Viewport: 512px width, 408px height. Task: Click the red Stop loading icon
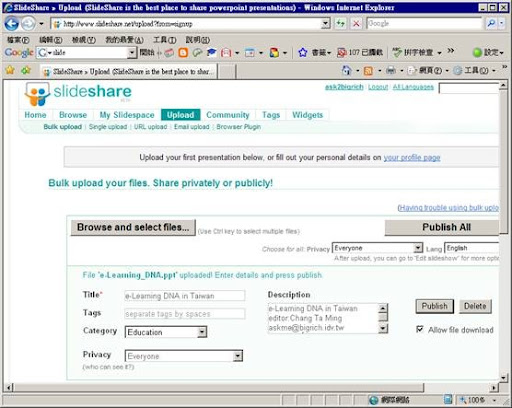tap(356, 23)
